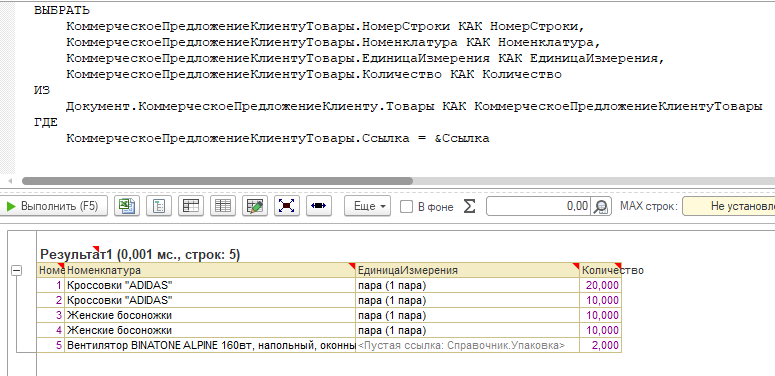Select the Номенклатура column header
Image resolution: width=775 pixels, height=376 pixels.
211,270
